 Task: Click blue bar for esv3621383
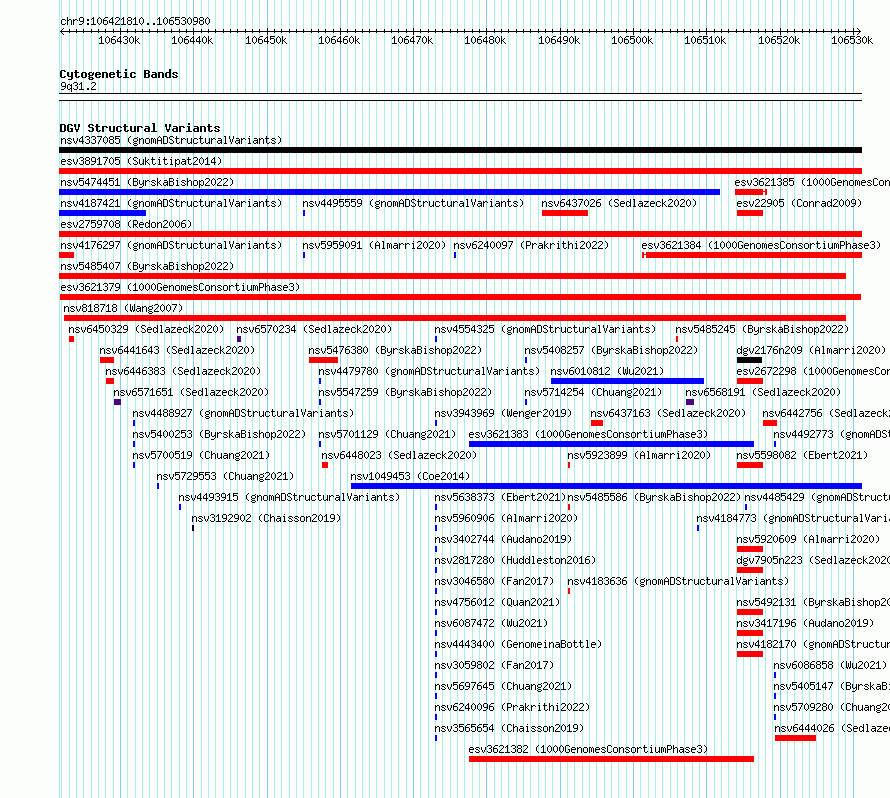click(x=611, y=444)
